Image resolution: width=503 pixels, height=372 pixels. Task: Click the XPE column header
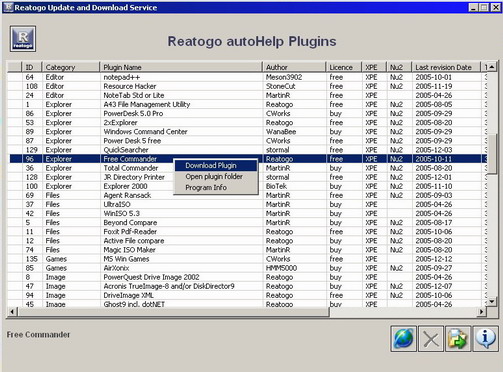[374, 67]
